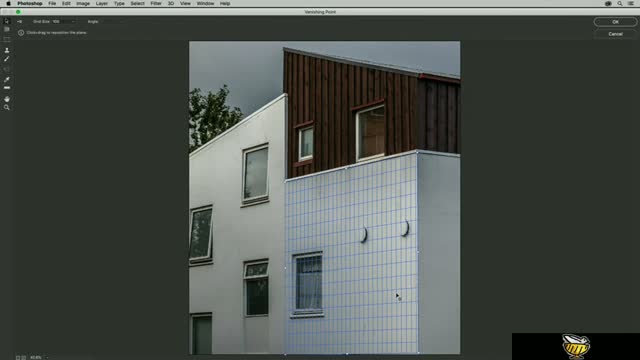Viewport: 640px width, 360px height.
Task: Open the Help menu
Action: pos(225,3)
